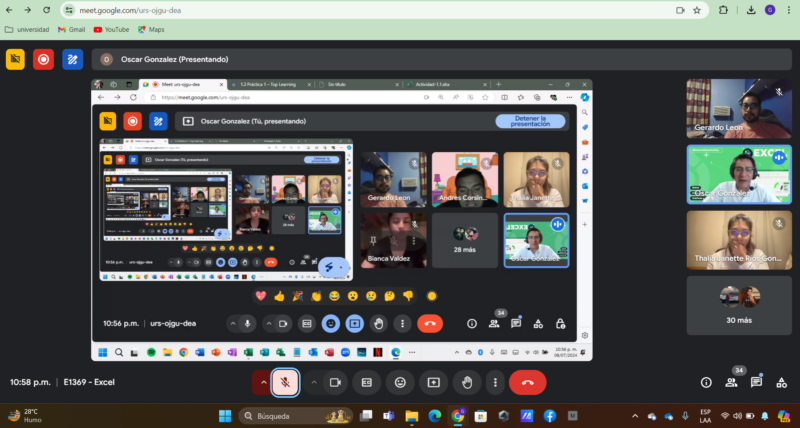The width and height of the screenshot is (800, 428).
Task: Open the weather widget showing 28°C
Action: pos(25,416)
